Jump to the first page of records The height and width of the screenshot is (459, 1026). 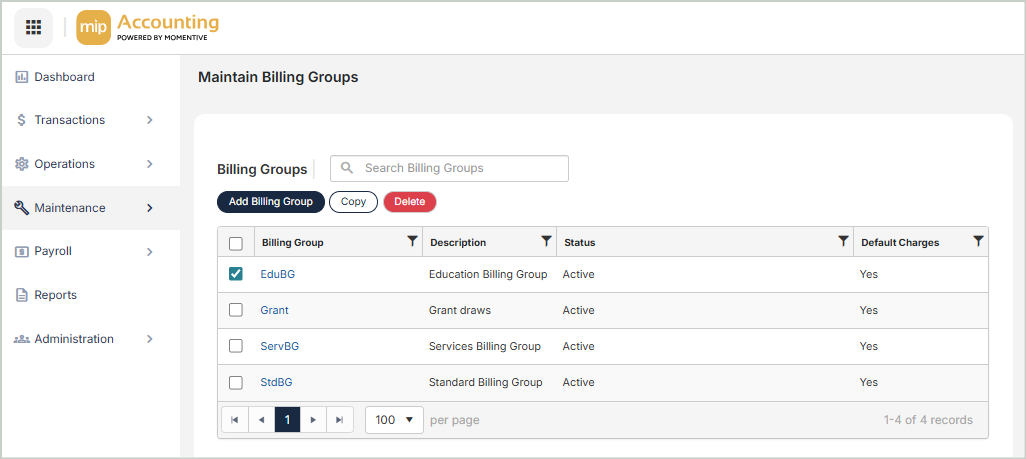click(x=234, y=420)
